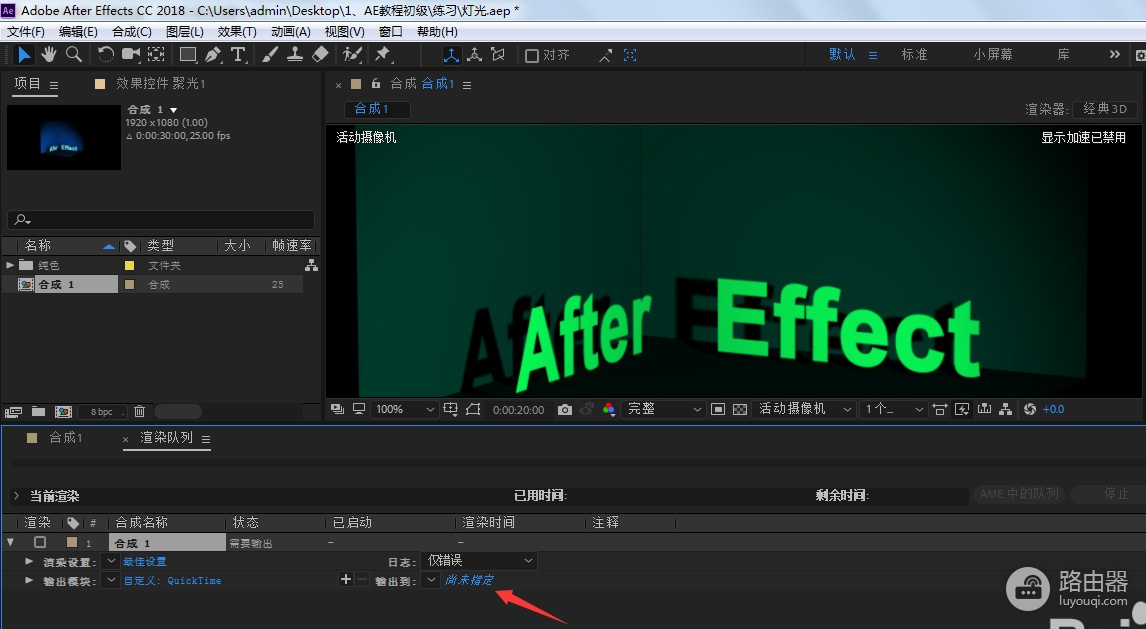Screen dimensions: 1146x629
Task: Open the 合成(C) menu
Action: coord(132,31)
